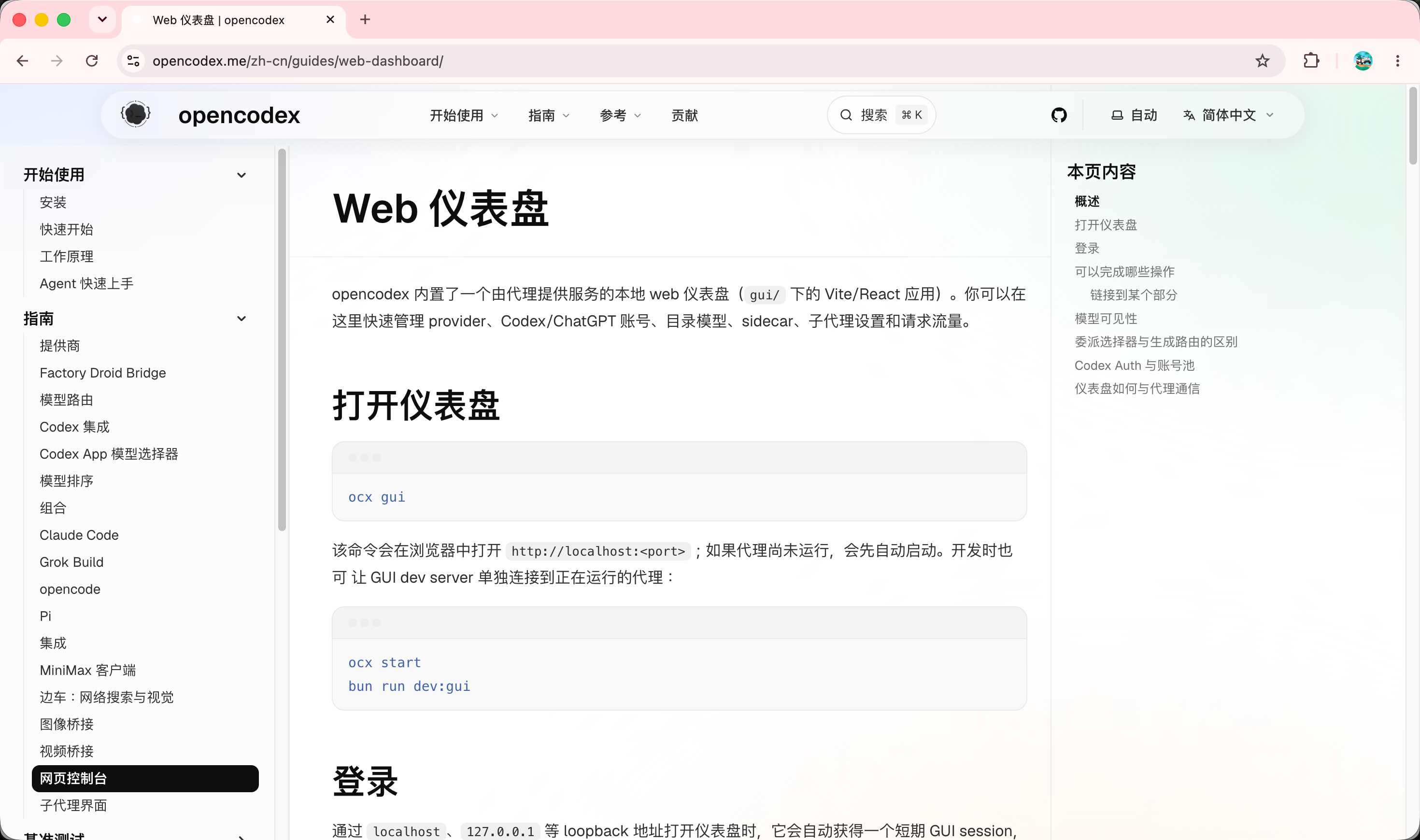The width and height of the screenshot is (1420, 840).
Task: Open Pi guide in the sidebar
Action: (x=45, y=616)
